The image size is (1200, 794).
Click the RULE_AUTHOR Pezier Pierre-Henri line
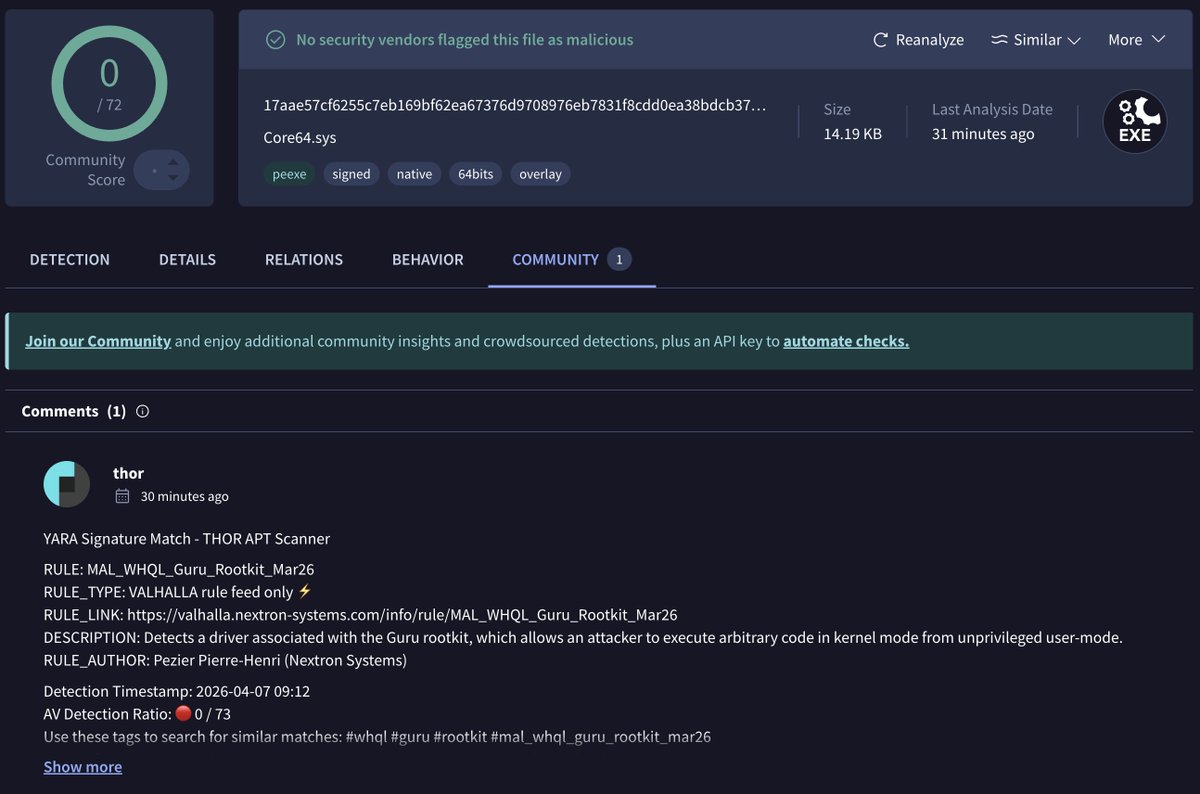click(225, 660)
